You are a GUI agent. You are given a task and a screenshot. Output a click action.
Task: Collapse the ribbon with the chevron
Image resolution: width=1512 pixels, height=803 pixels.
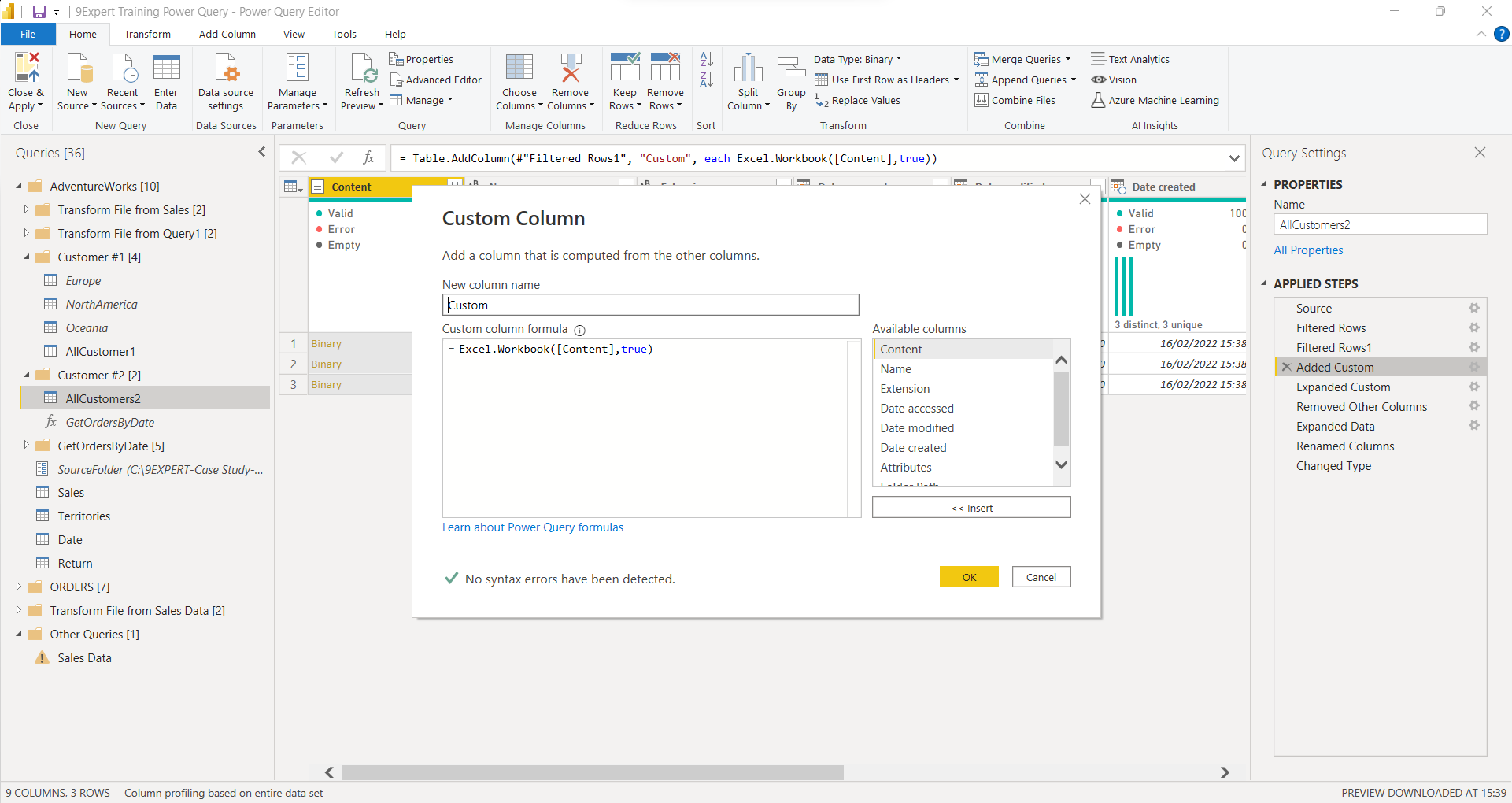point(1480,34)
